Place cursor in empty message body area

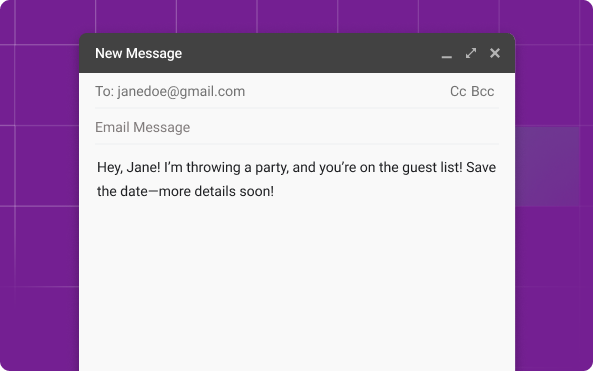(x=297, y=280)
